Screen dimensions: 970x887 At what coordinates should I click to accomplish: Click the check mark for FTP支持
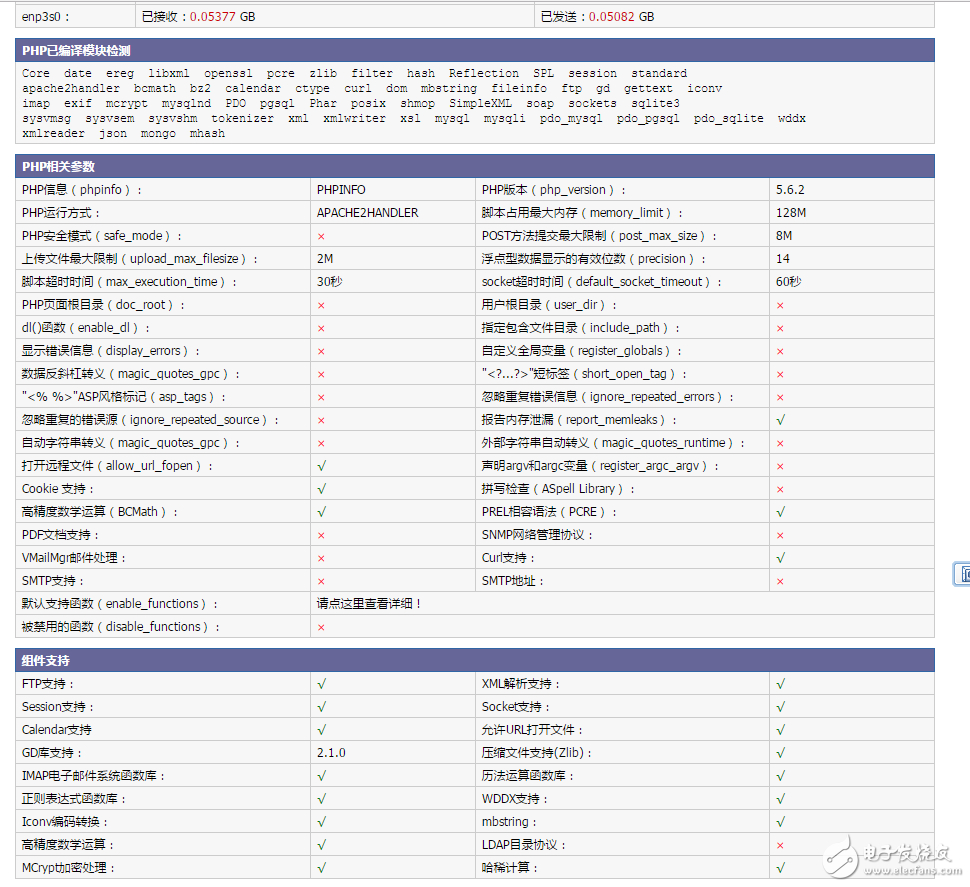pyautogui.click(x=321, y=684)
